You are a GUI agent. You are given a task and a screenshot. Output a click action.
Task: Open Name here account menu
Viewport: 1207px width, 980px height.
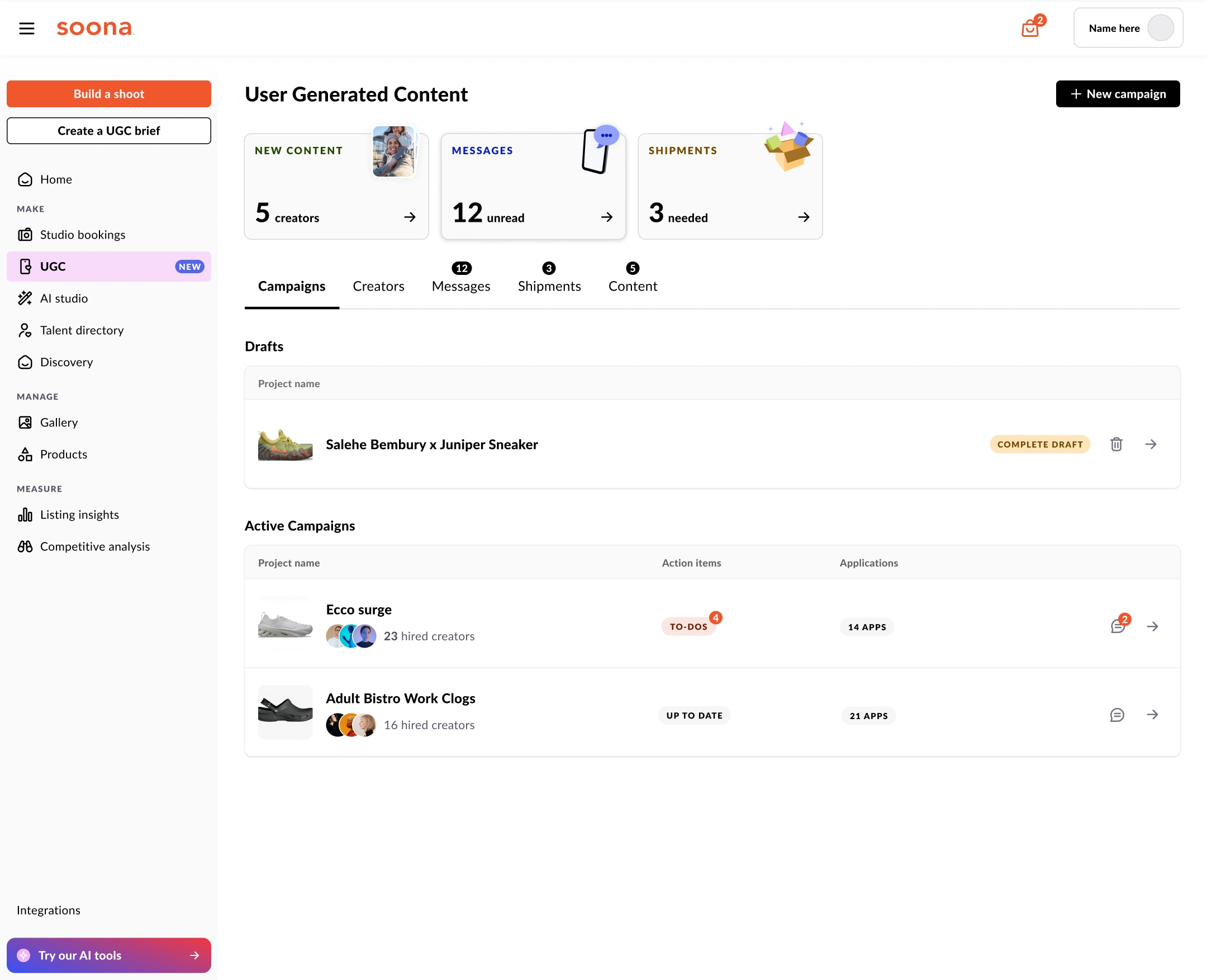click(x=1128, y=28)
